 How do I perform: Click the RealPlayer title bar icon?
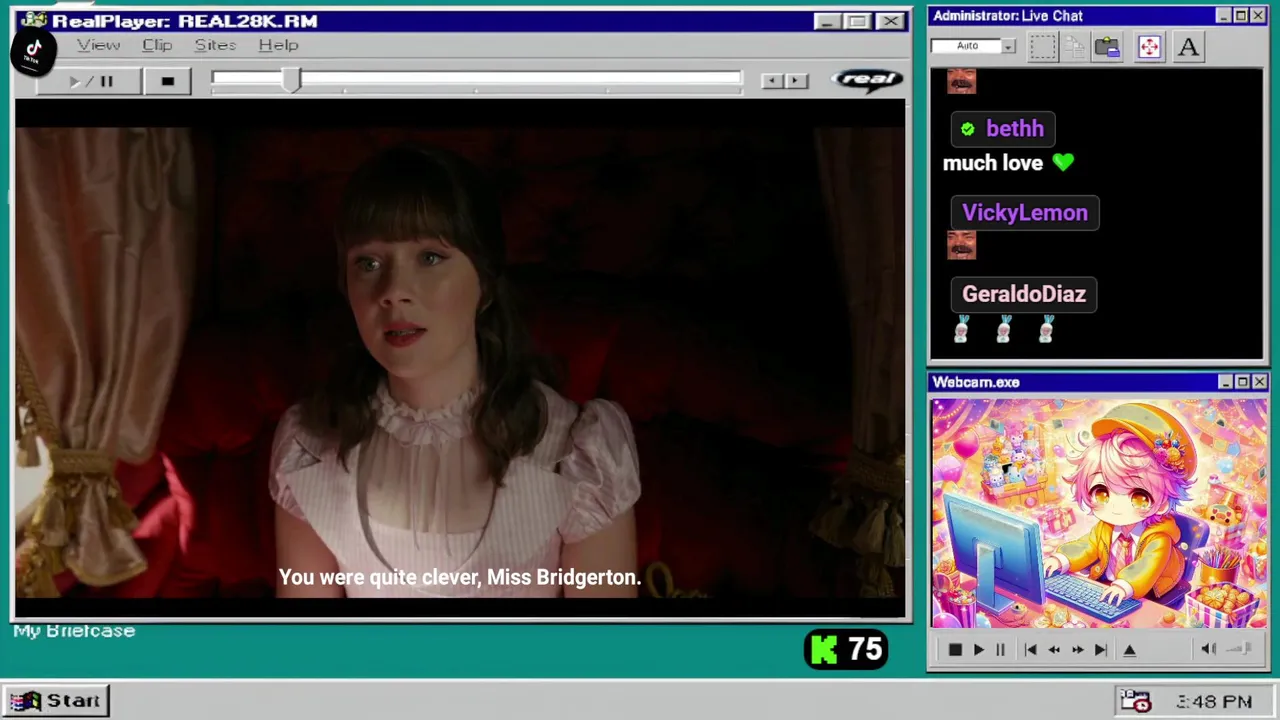click(32, 20)
